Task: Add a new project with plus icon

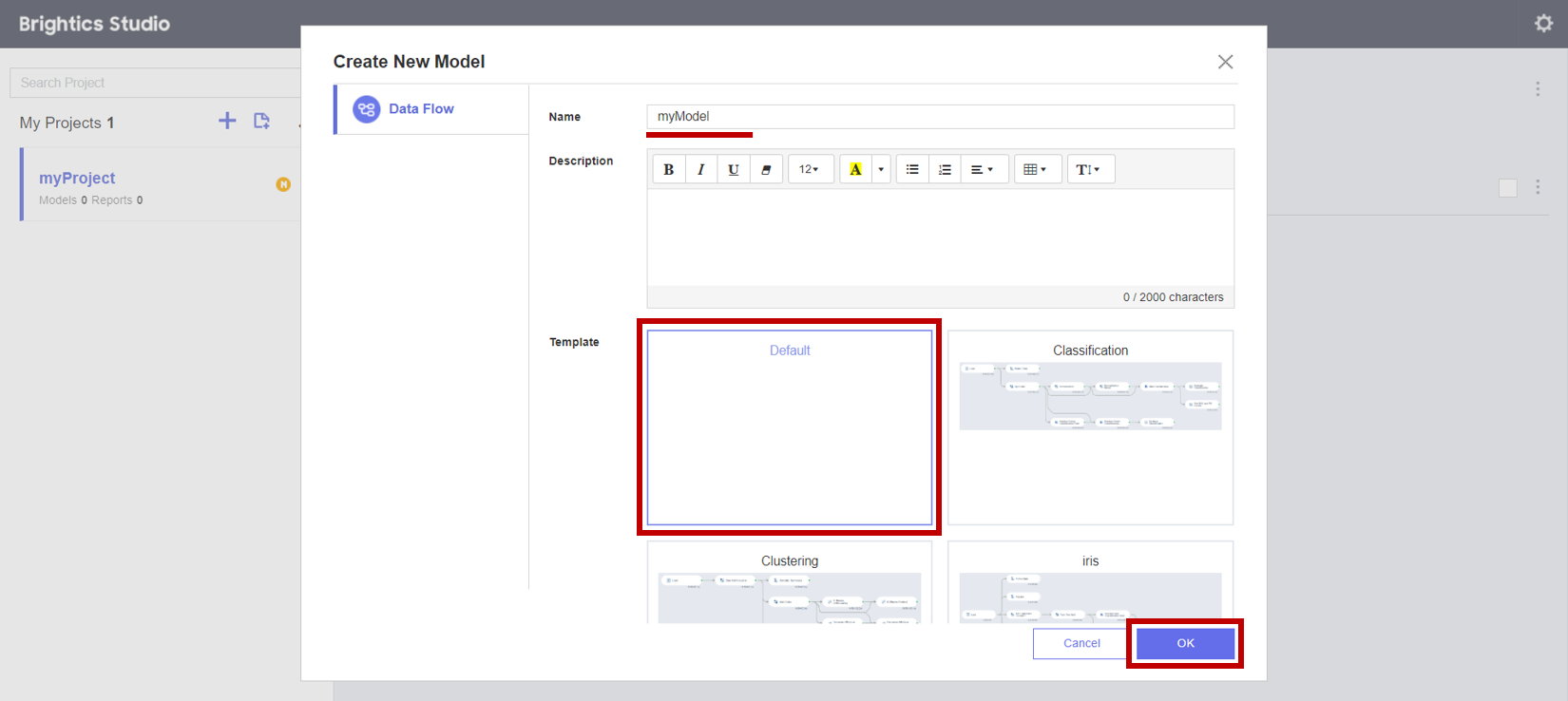Action: pyautogui.click(x=227, y=121)
